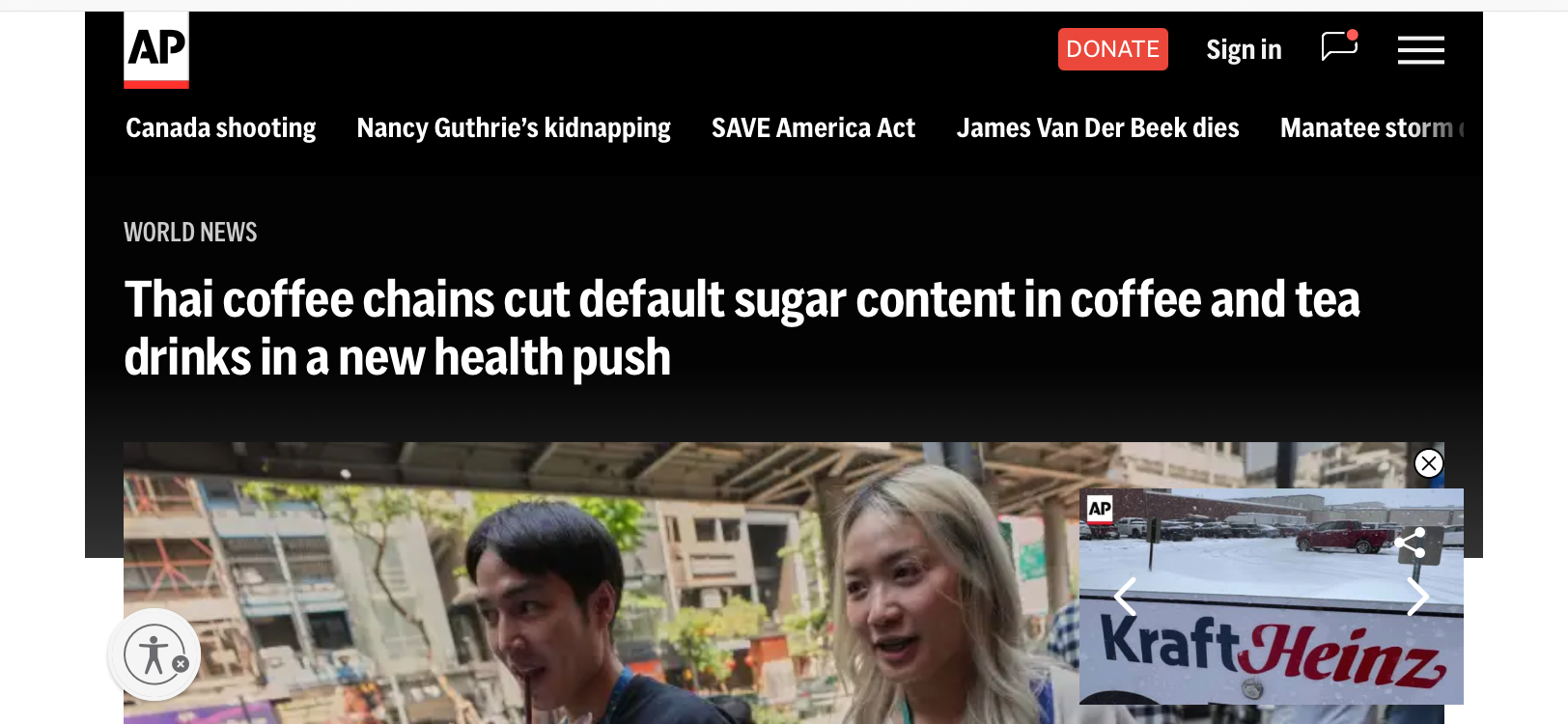Image resolution: width=1568 pixels, height=724 pixels.
Task: Open the hamburger navigation menu
Action: 1421,49
